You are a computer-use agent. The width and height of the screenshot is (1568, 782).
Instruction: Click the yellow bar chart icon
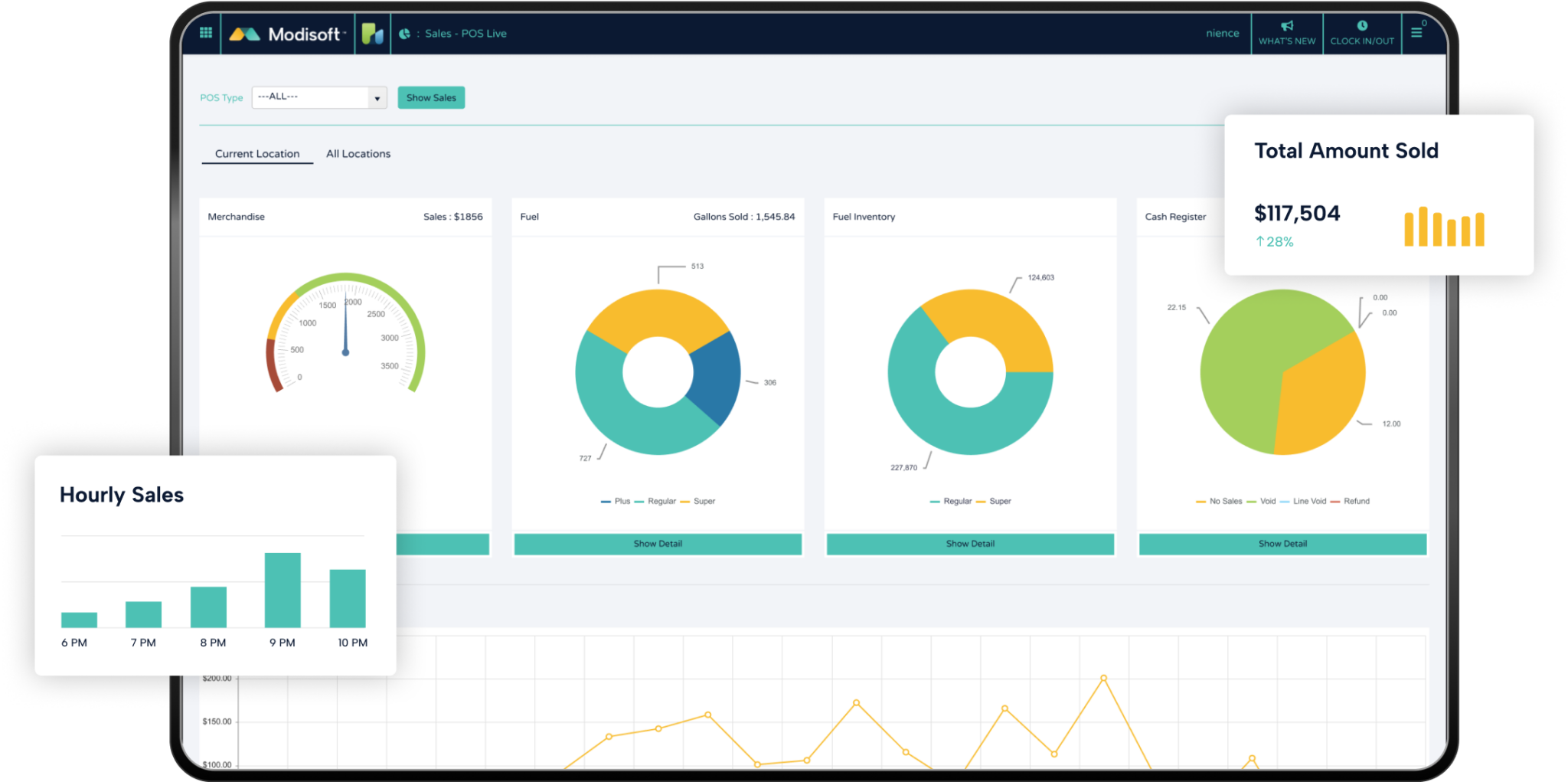pyautogui.click(x=1444, y=227)
